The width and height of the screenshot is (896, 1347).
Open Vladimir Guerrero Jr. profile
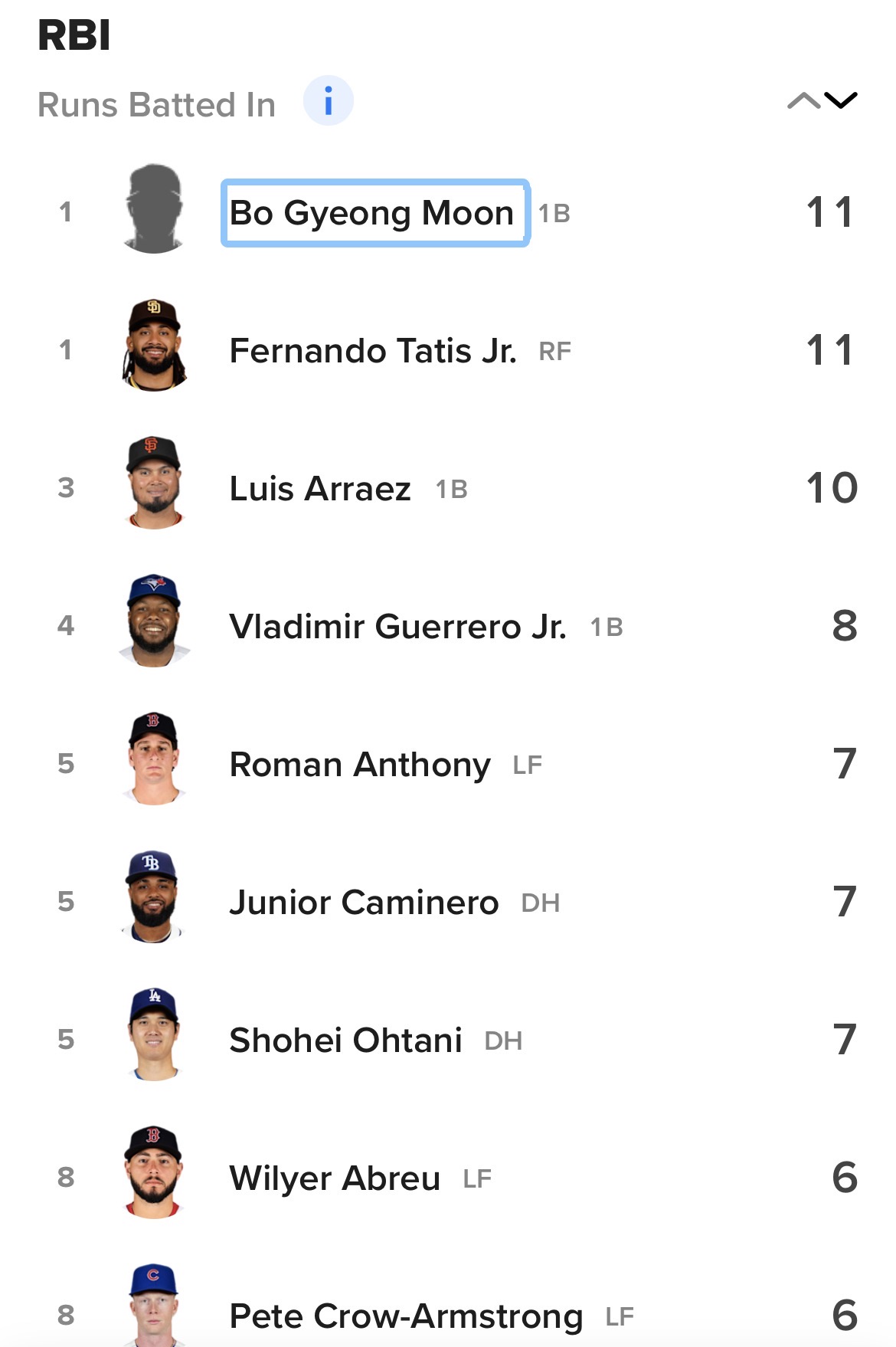click(x=397, y=627)
